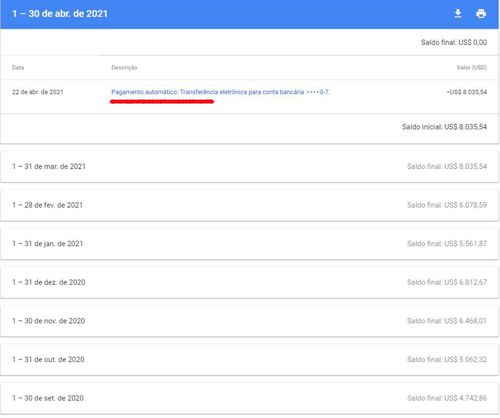The height and width of the screenshot is (418, 500).
Task: Click Saldo final US$ 5.062,32
Action: click(x=447, y=360)
